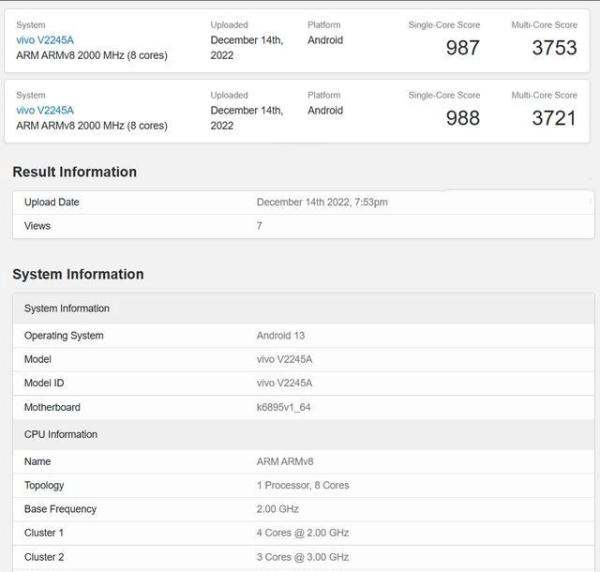
Task: Select the Motherboard value k6895v1_64
Action: pos(285,408)
